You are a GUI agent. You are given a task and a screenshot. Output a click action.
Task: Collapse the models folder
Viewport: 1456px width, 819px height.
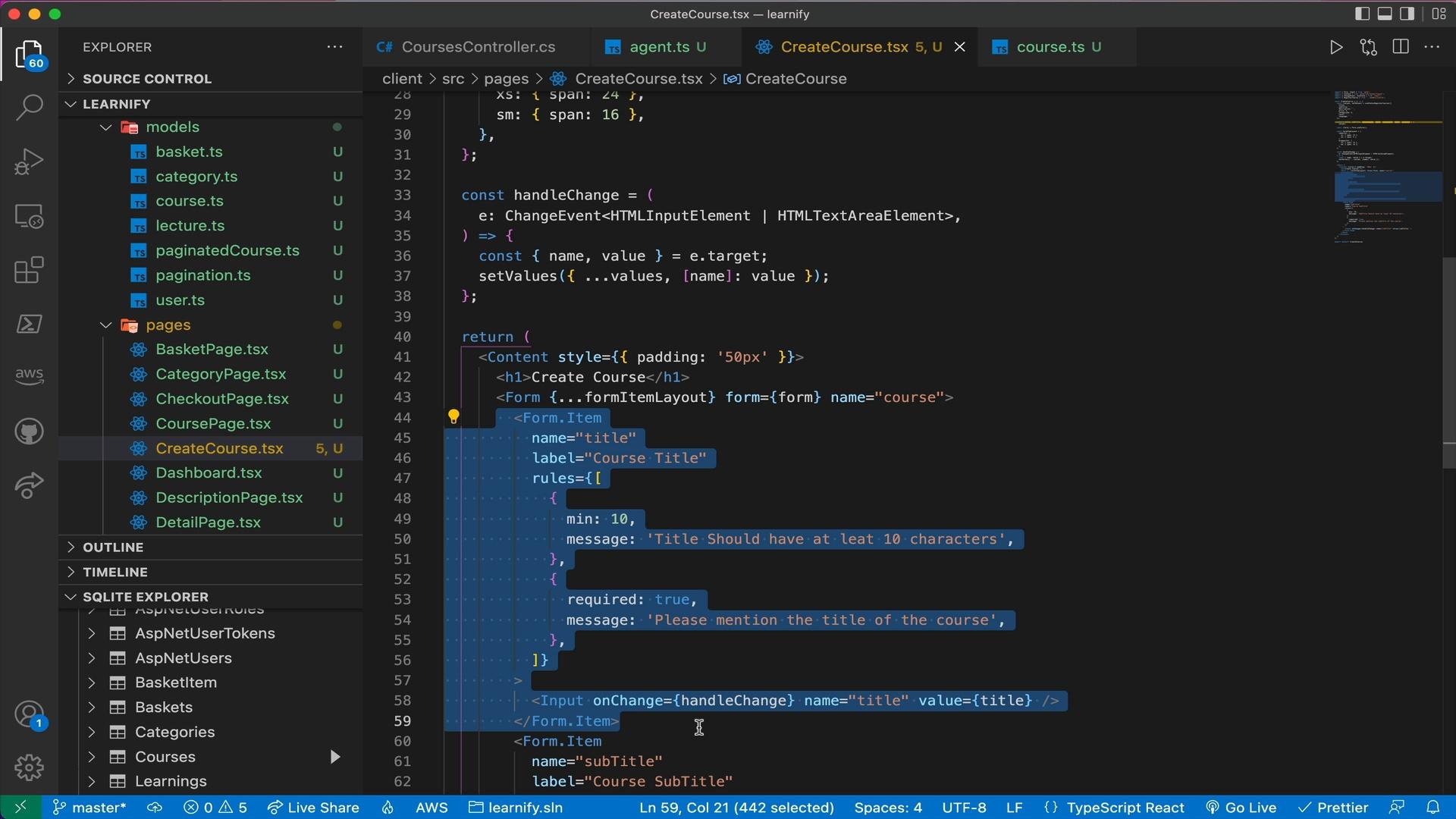click(106, 127)
